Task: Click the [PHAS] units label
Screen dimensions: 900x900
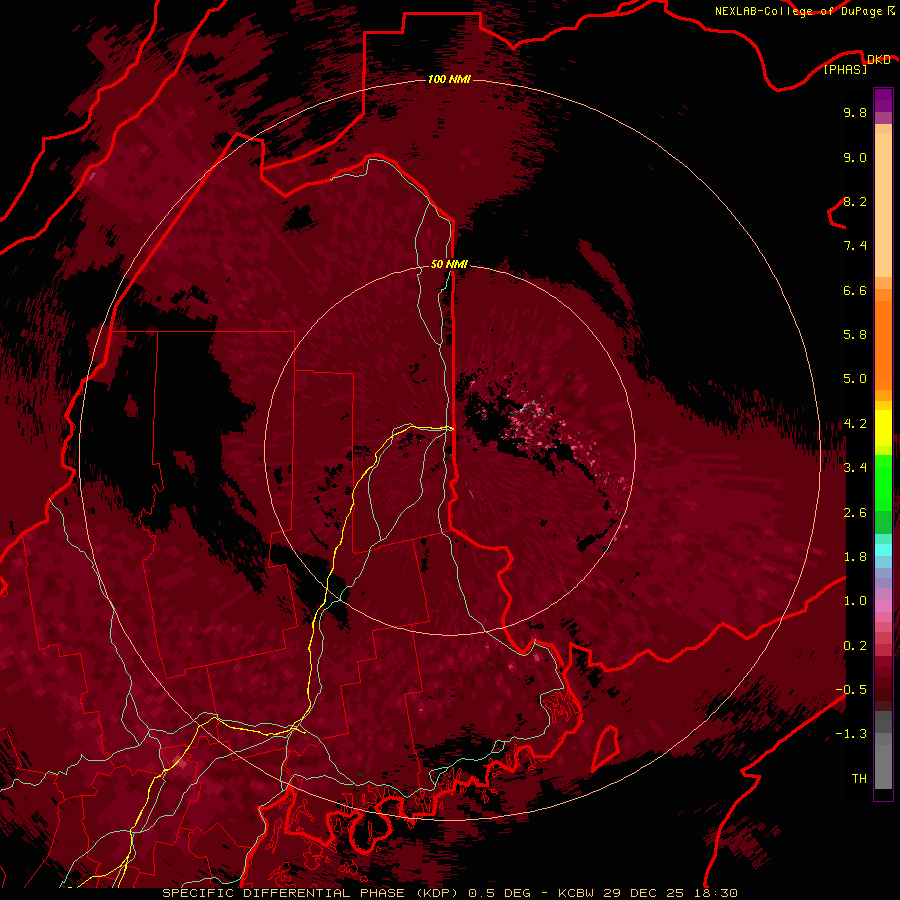Action: [x=845, y=70]
